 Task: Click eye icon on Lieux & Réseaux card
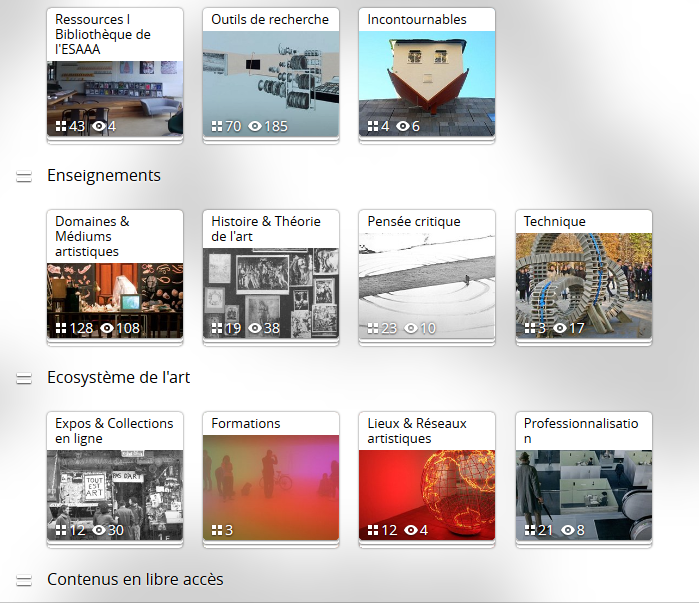click(x=411, y=531)
